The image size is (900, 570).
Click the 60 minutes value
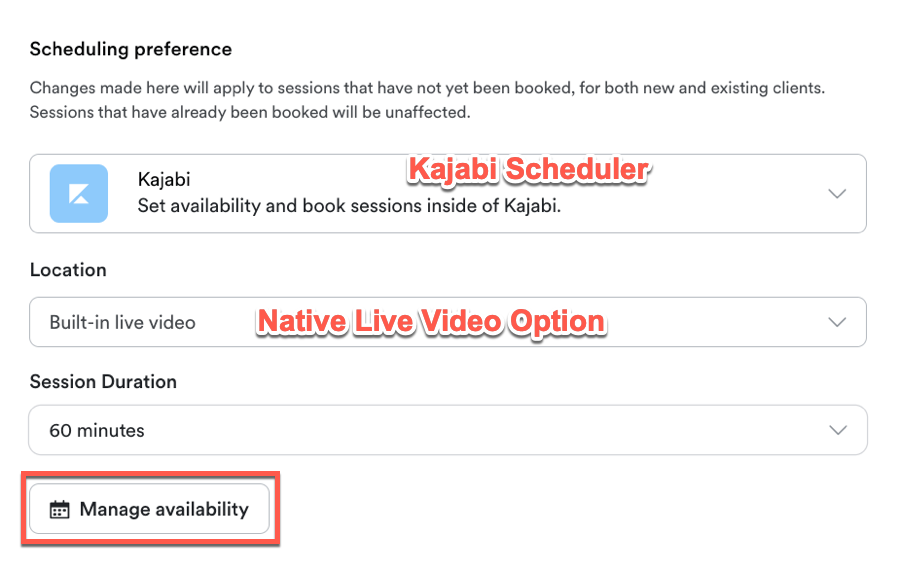97,431
